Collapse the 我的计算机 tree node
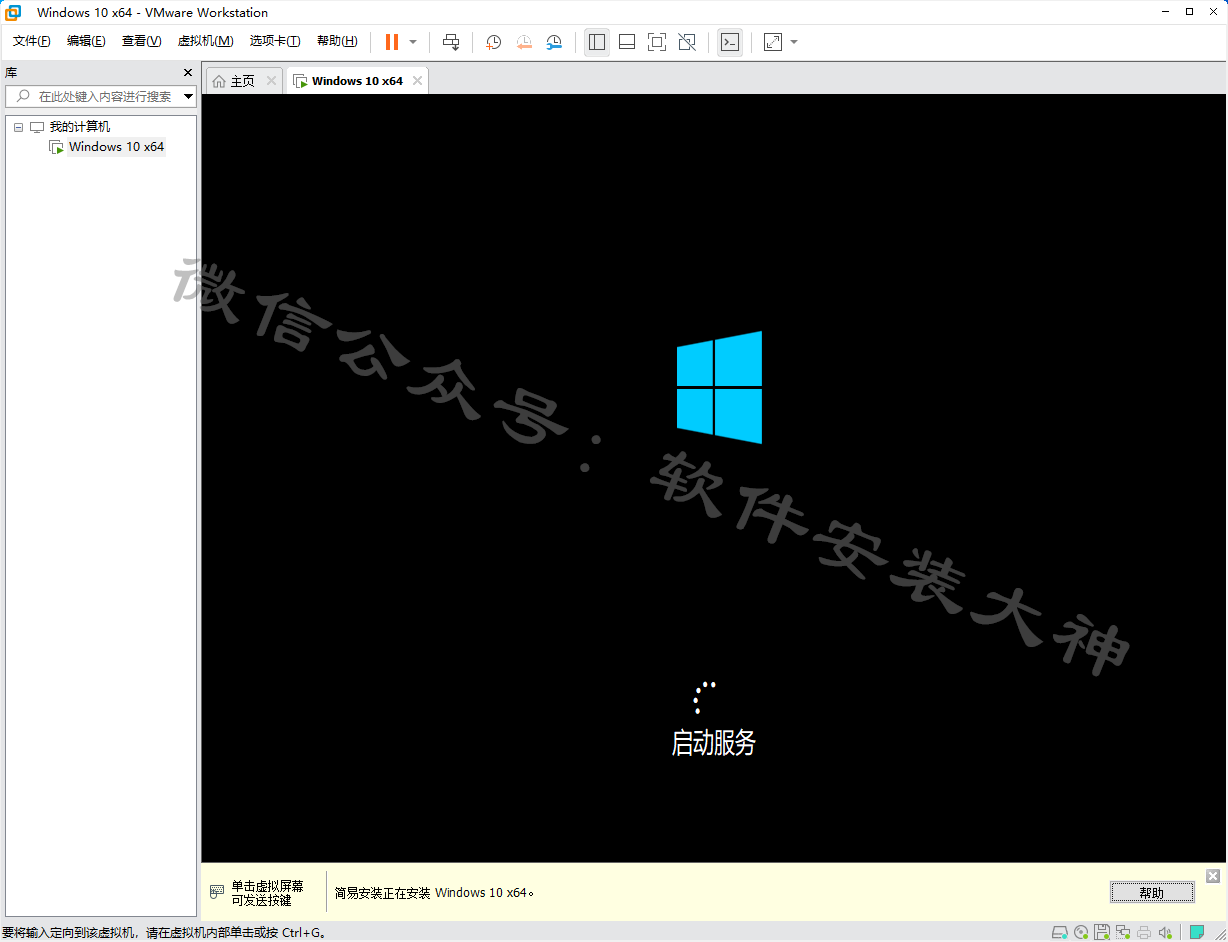This screenshot has height=942, width=1228. coord(18,127)
